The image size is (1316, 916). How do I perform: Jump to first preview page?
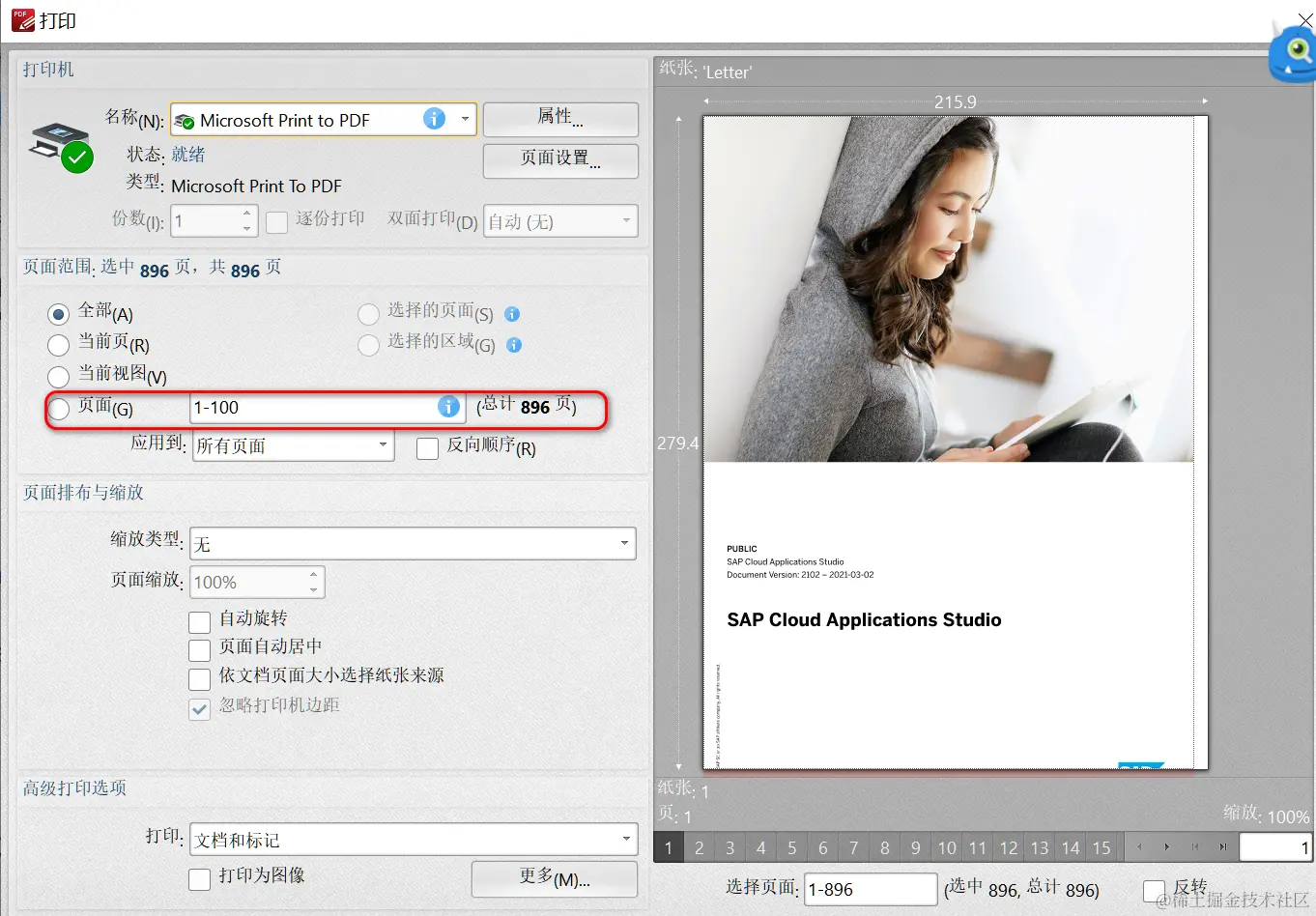[x=1195, y=847]
